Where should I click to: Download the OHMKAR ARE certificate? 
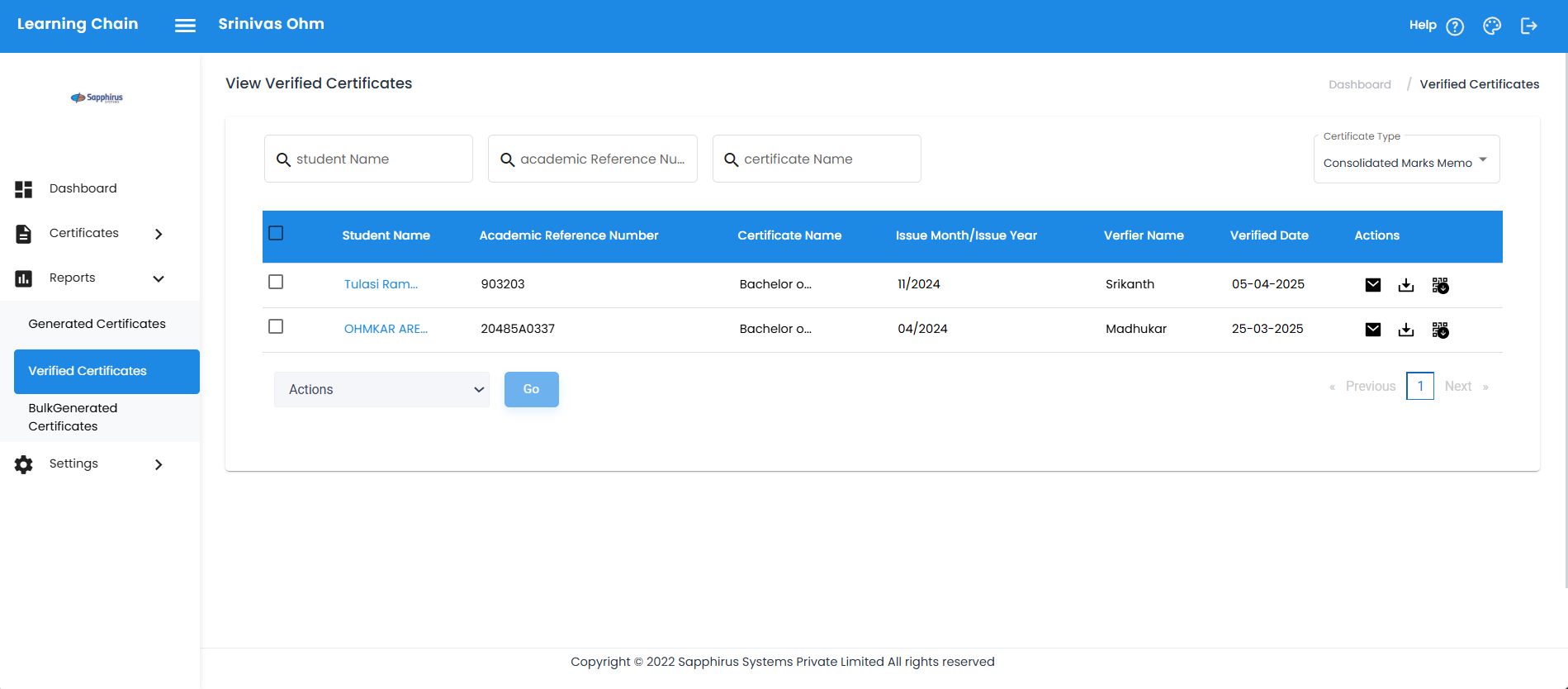1405,330
